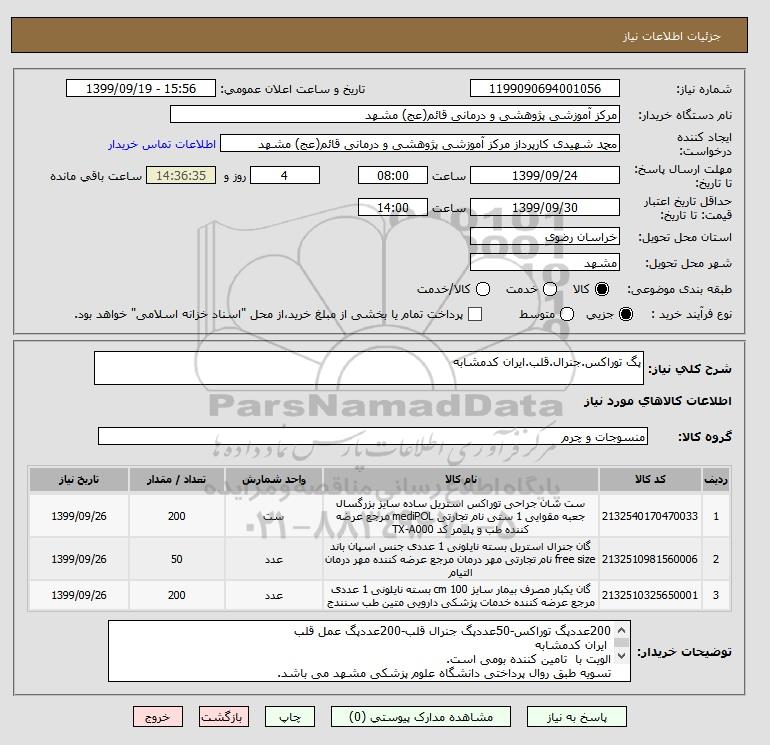Image resolution: width=770 pixels, height=745 pixels.
Task: Click the واحد شمارش column header
Action: 274,479
